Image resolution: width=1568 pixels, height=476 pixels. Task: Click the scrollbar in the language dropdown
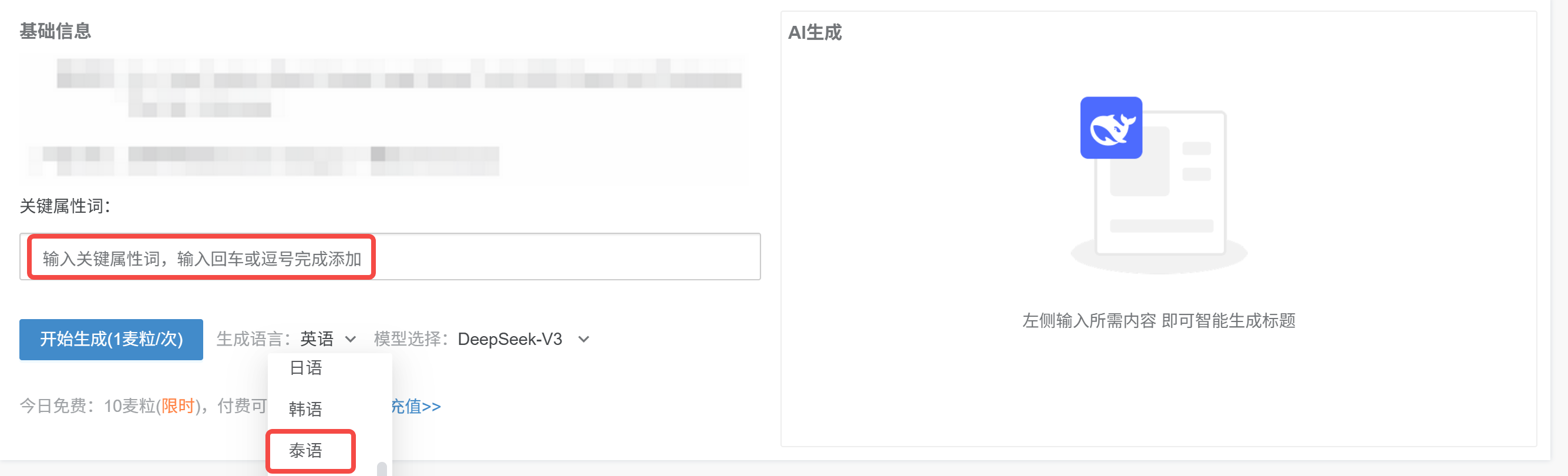coord(383,470)
